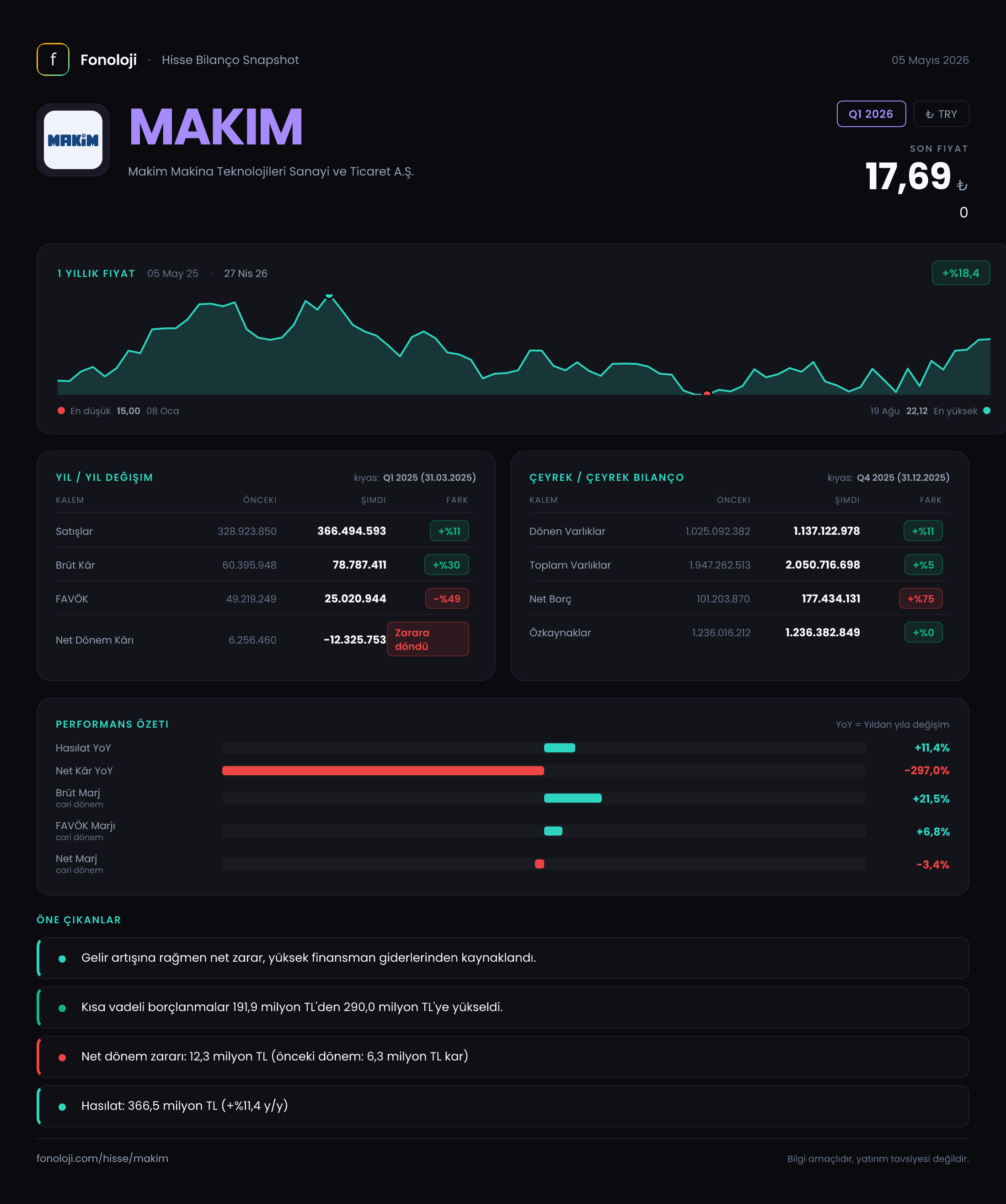Click the 05 Mayıs 2026 date
Image resolution: width=1006 pixels, height=1204 pixels.
coord(930,60)
